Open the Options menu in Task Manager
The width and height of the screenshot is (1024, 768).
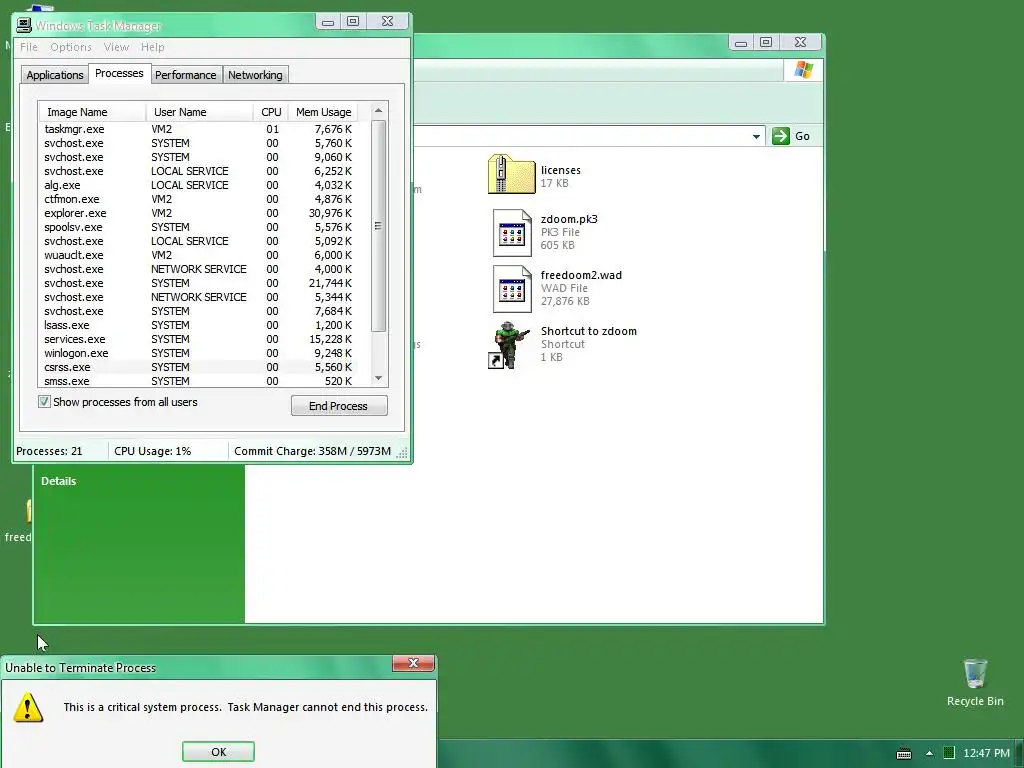pos(71,47)
